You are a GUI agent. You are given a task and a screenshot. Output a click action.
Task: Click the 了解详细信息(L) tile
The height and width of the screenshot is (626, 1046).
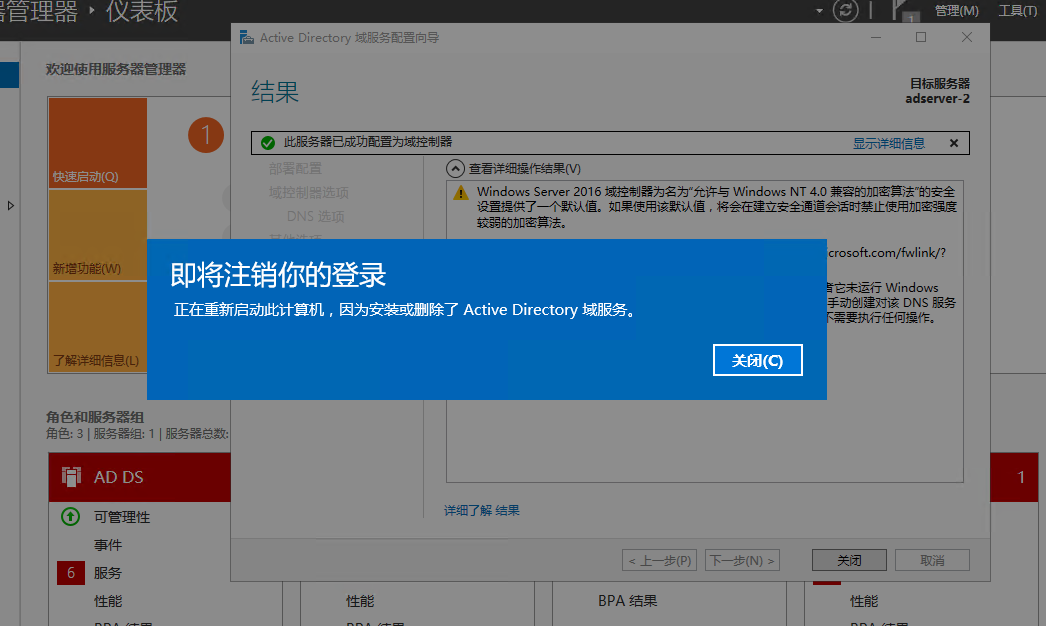point(98,327)
